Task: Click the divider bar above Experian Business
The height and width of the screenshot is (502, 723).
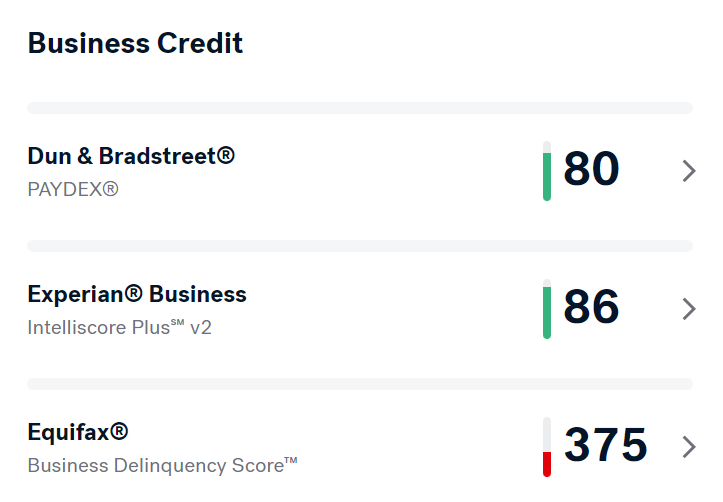Action: coord(360,246)
